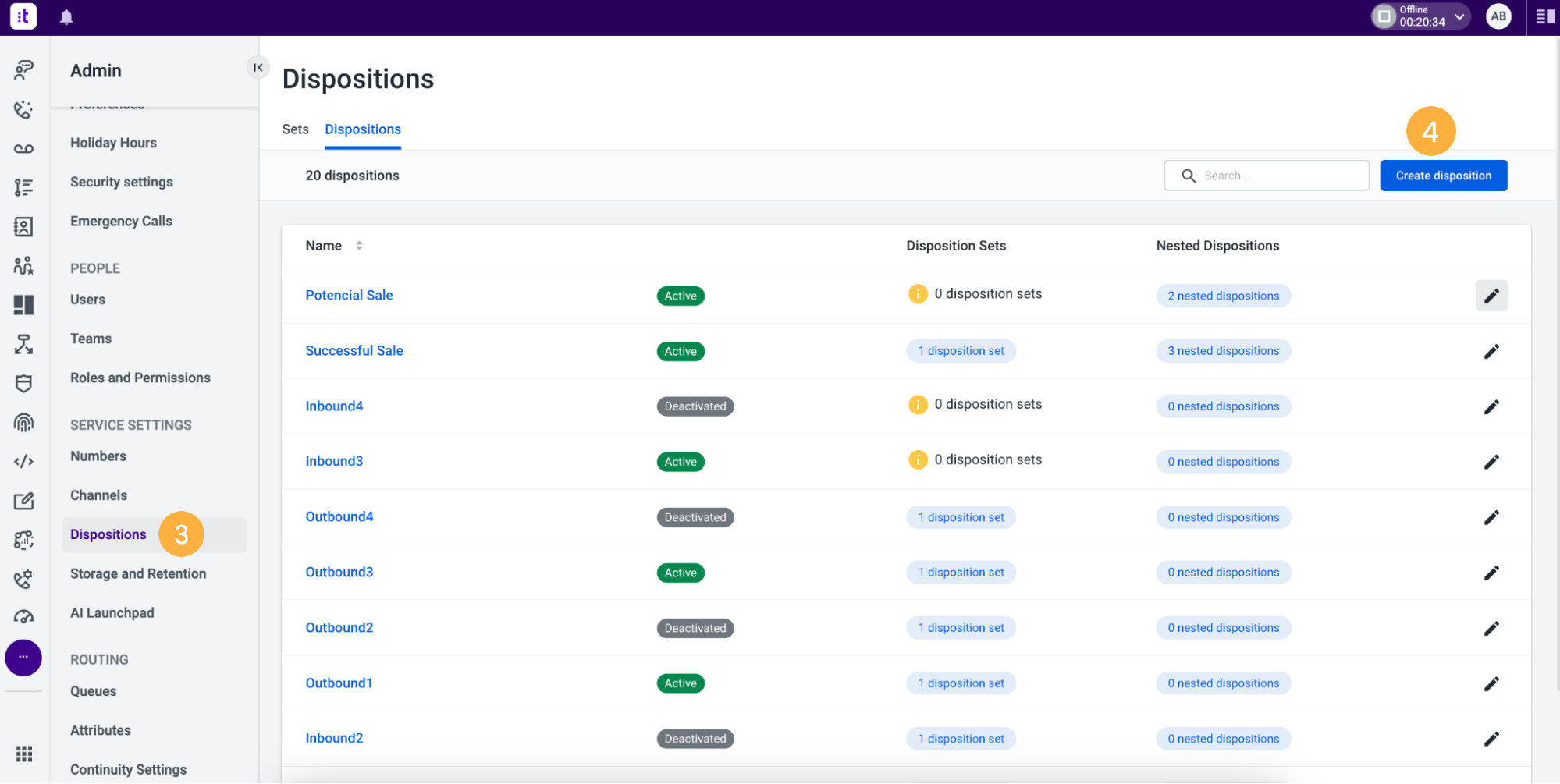
Task: Collapse the Admin sidebar panel
Action: click(x=258, y=68)
